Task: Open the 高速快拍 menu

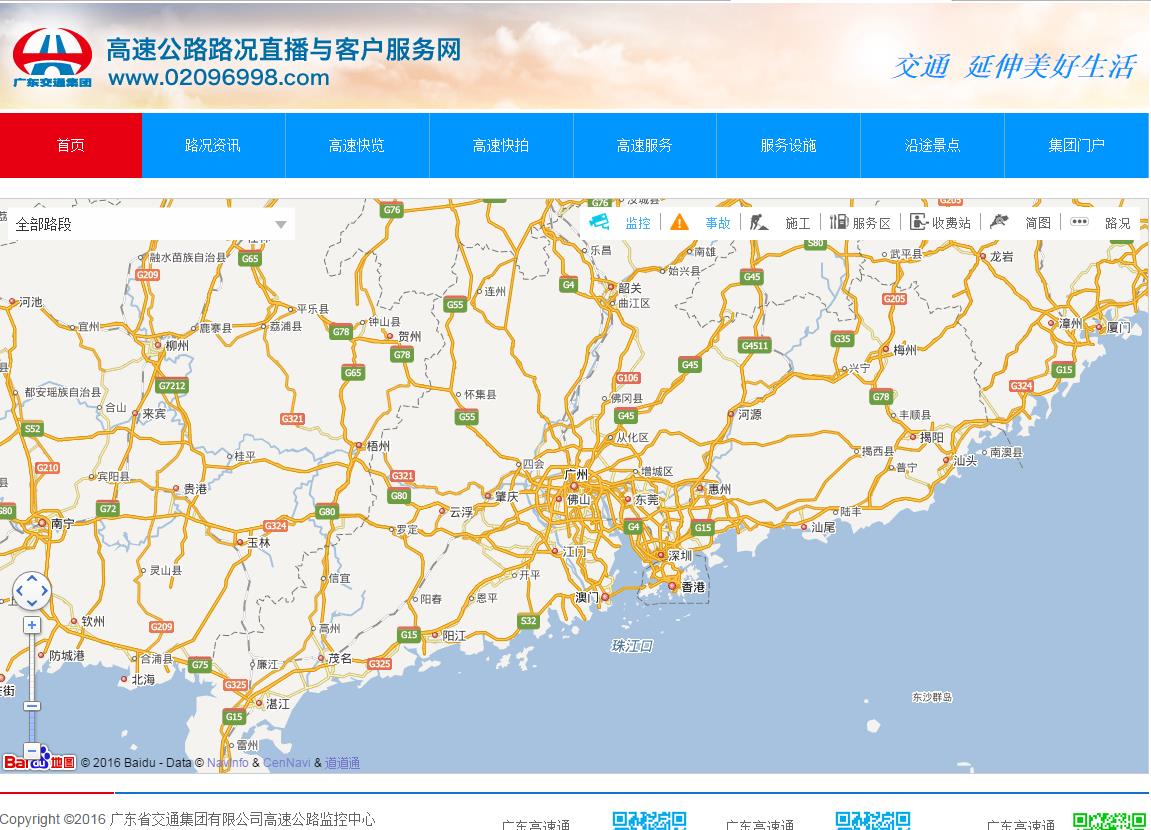Action: [x=501, y=145]
